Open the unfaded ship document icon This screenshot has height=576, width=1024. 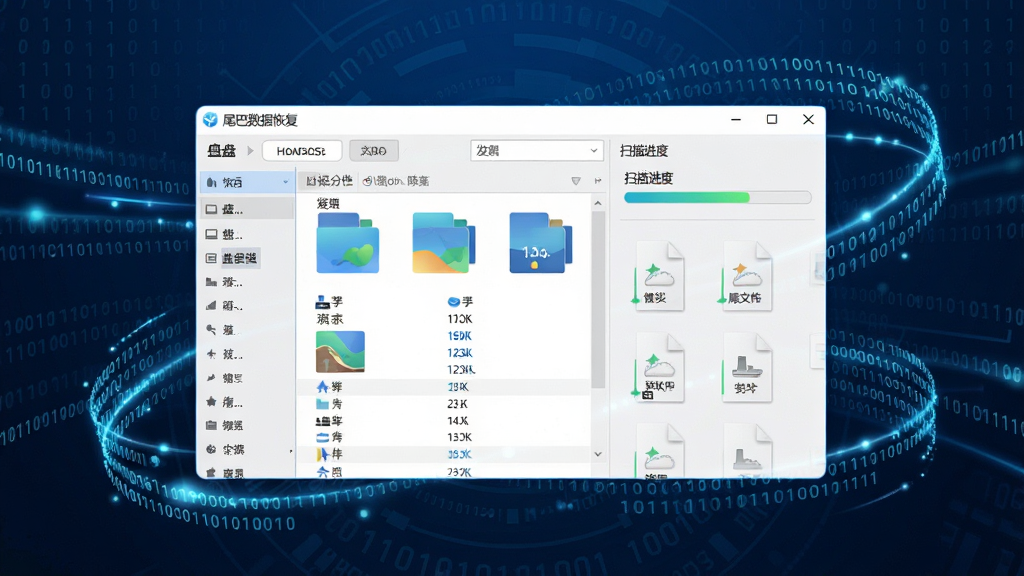[746, 367]
